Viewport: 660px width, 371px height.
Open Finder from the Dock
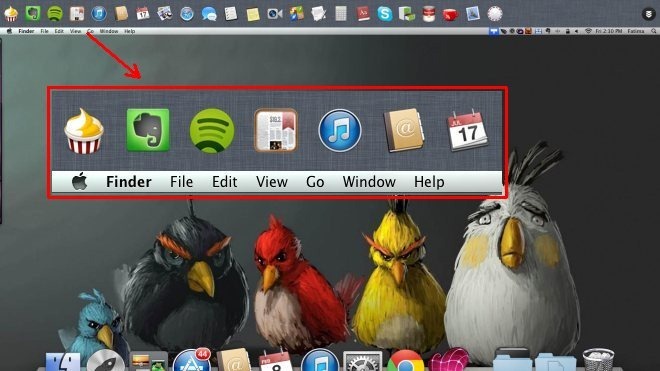(63, 362)
